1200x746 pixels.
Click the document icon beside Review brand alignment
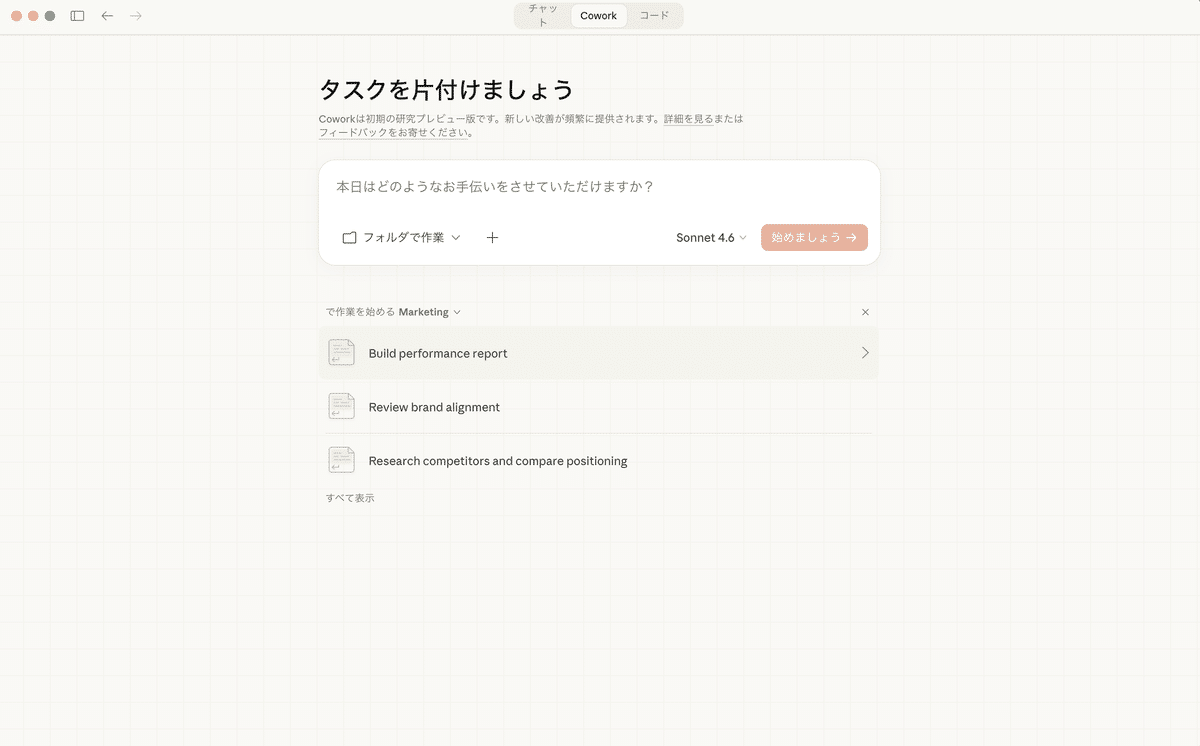(341, 407)
